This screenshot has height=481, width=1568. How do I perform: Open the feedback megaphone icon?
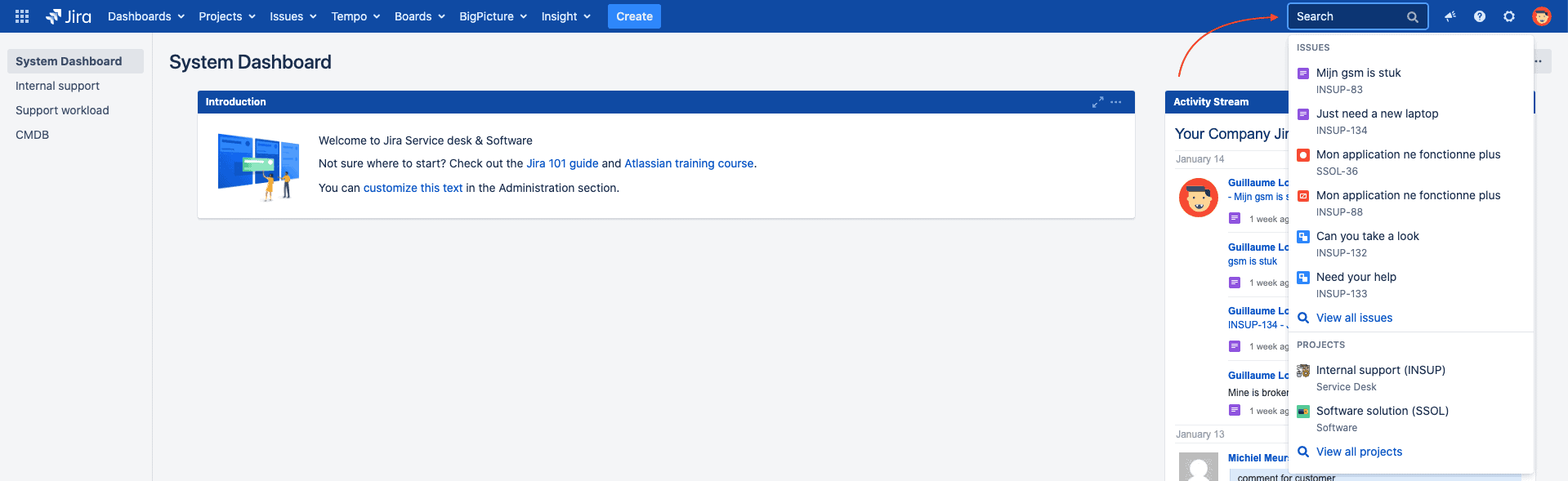click(1450, 16)
